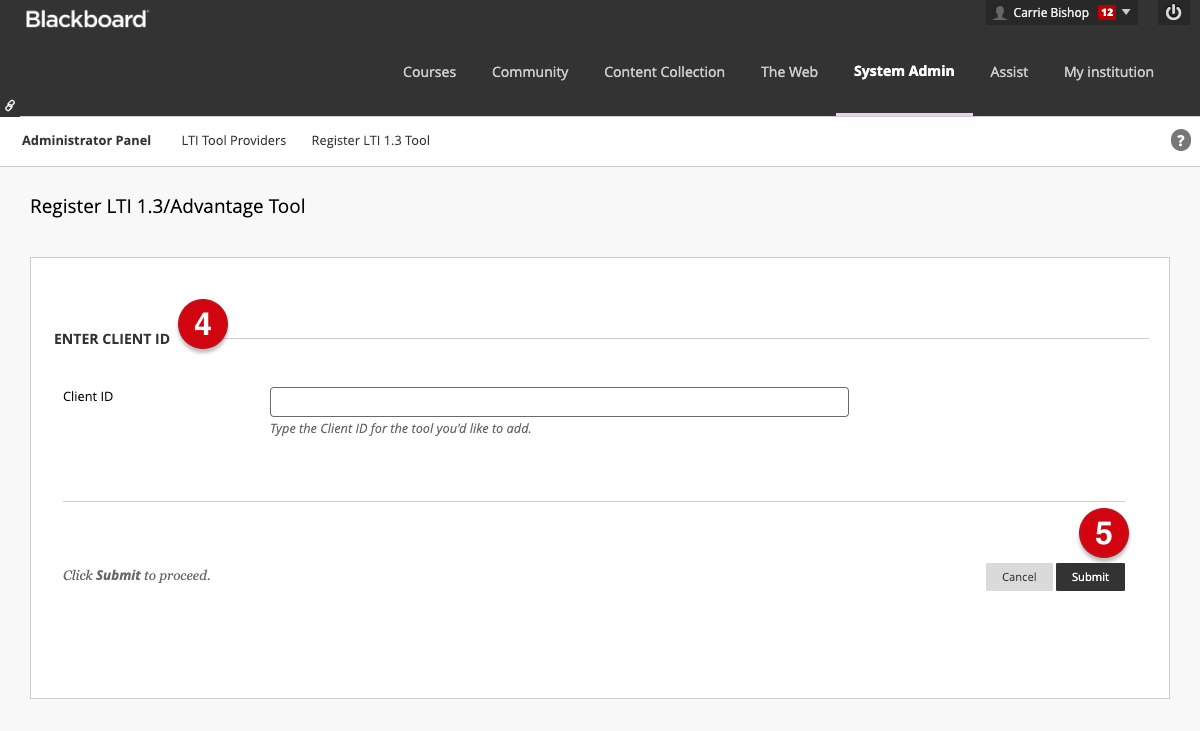Click the Cancel button
Viewport: 1200px width, 731px height.
click(x=1019, y=577)
